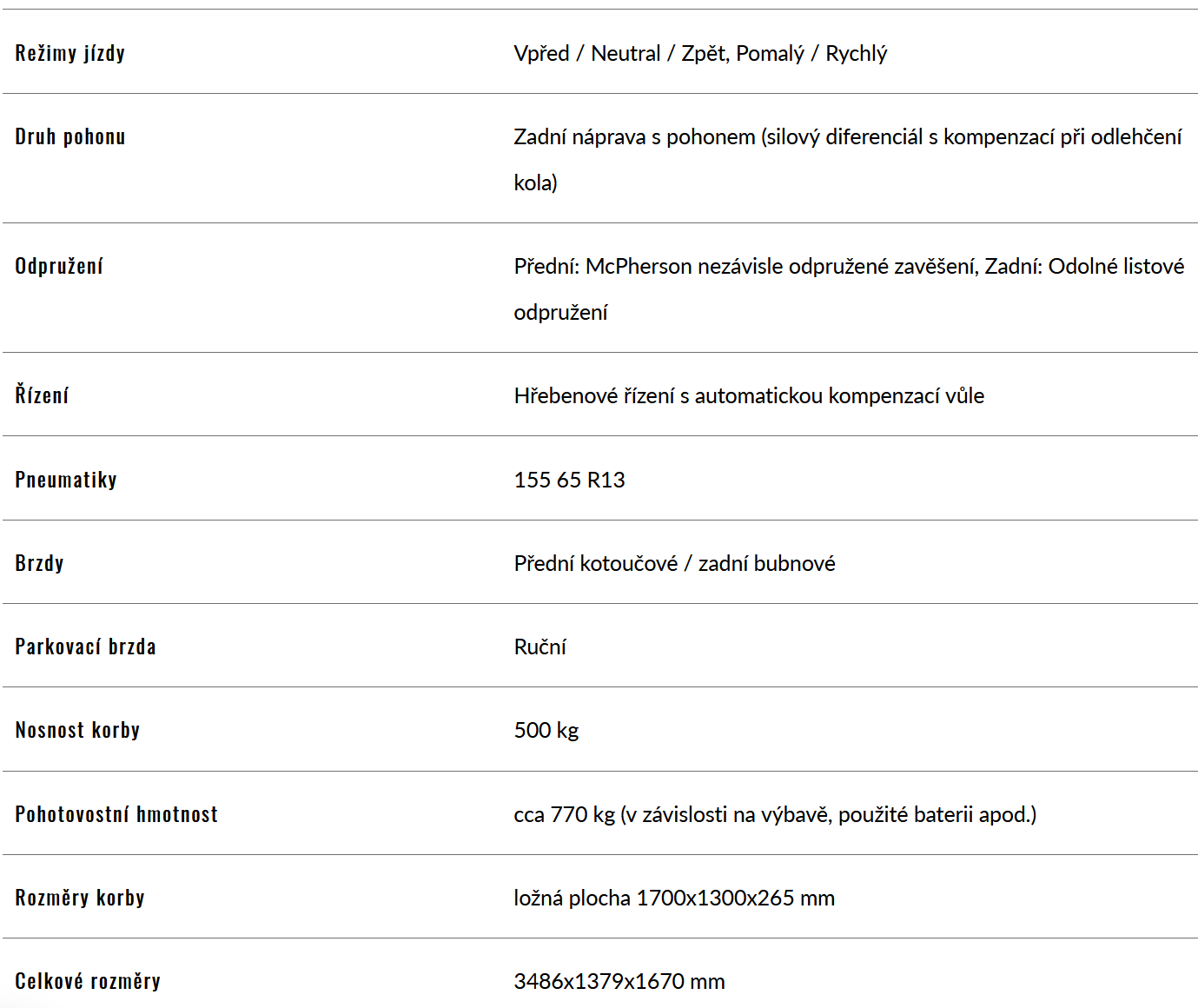Select the 500 kg value text
The image size is (1198, 1008).
(x=546, y=730)
